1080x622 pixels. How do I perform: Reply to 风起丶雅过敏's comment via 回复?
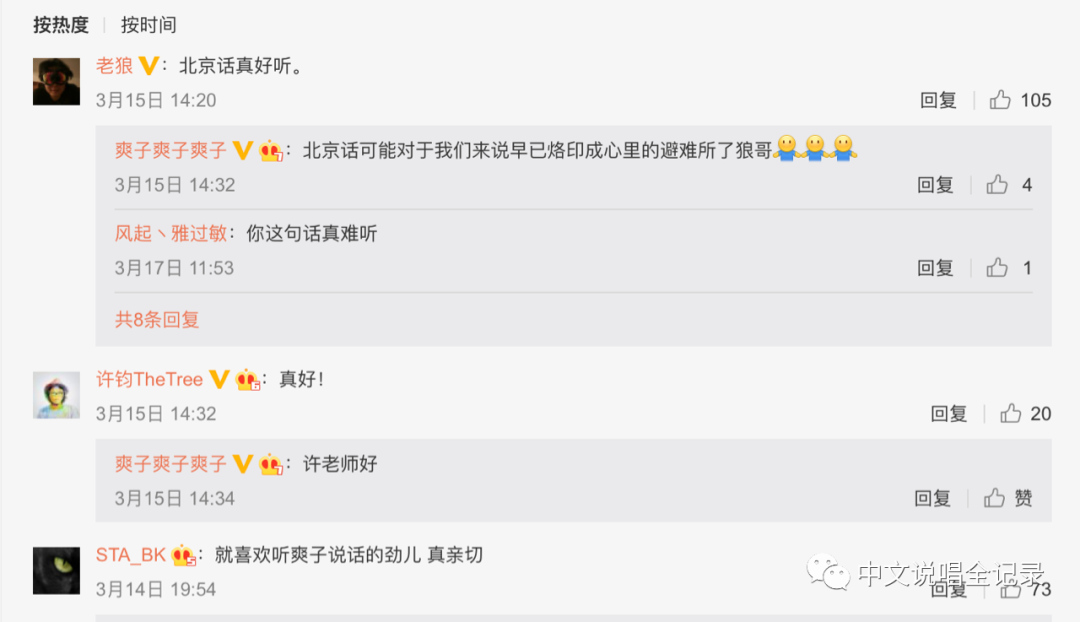tap(935, 268)
